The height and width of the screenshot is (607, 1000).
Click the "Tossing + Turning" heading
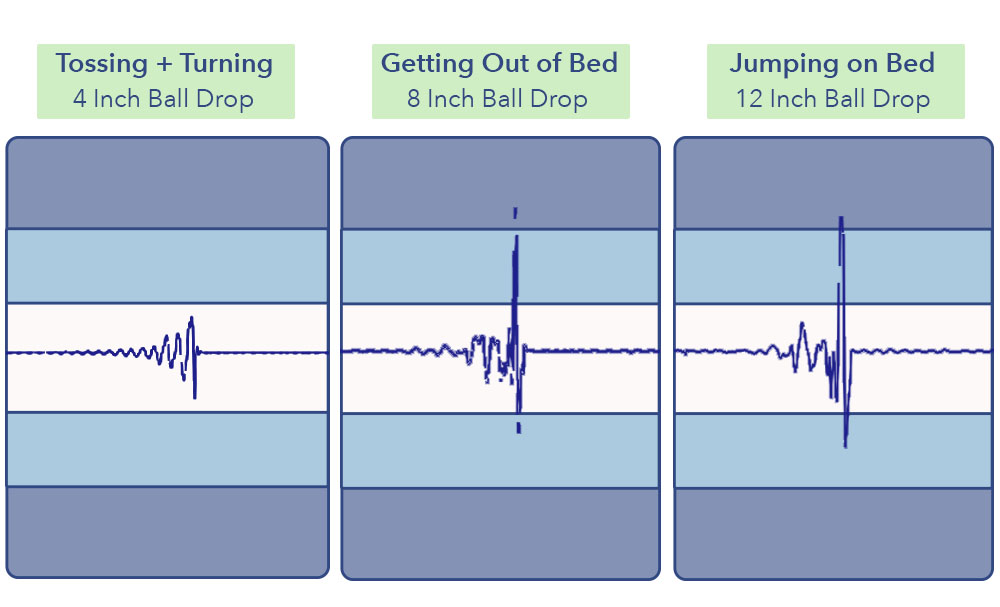(x=164, y=64)
